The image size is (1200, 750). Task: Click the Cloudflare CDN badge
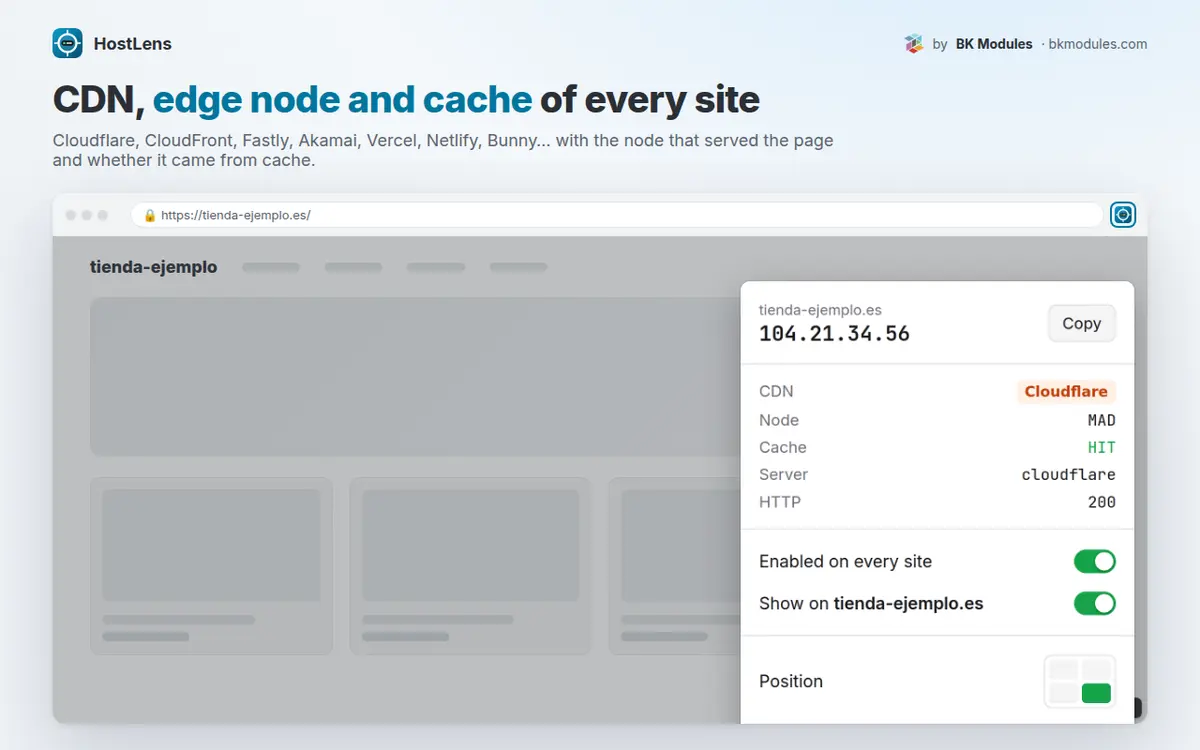[x=1066, y=392]
